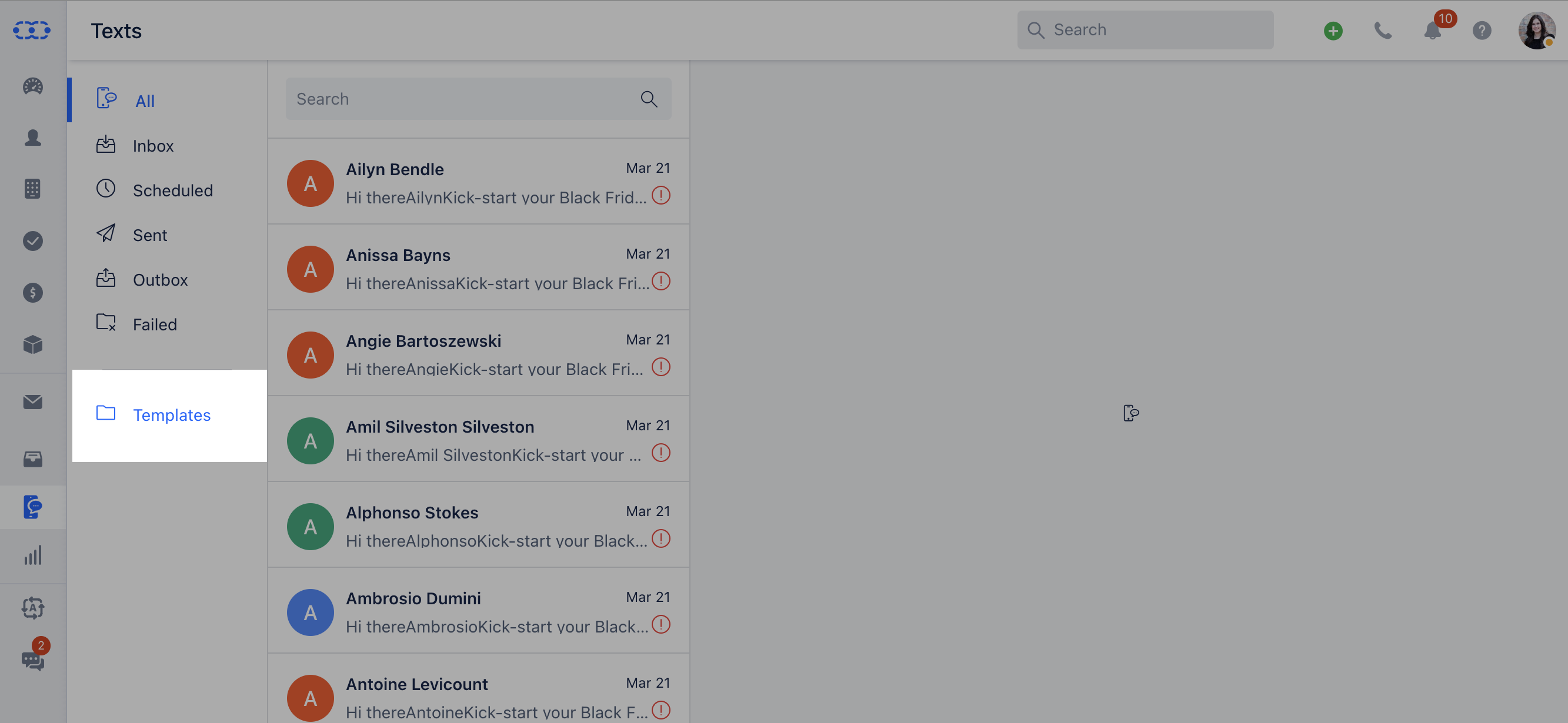Open the bar chart reports icon in sidebar
The height and width of the screenshot is (723, 1568).
[33, 555]
